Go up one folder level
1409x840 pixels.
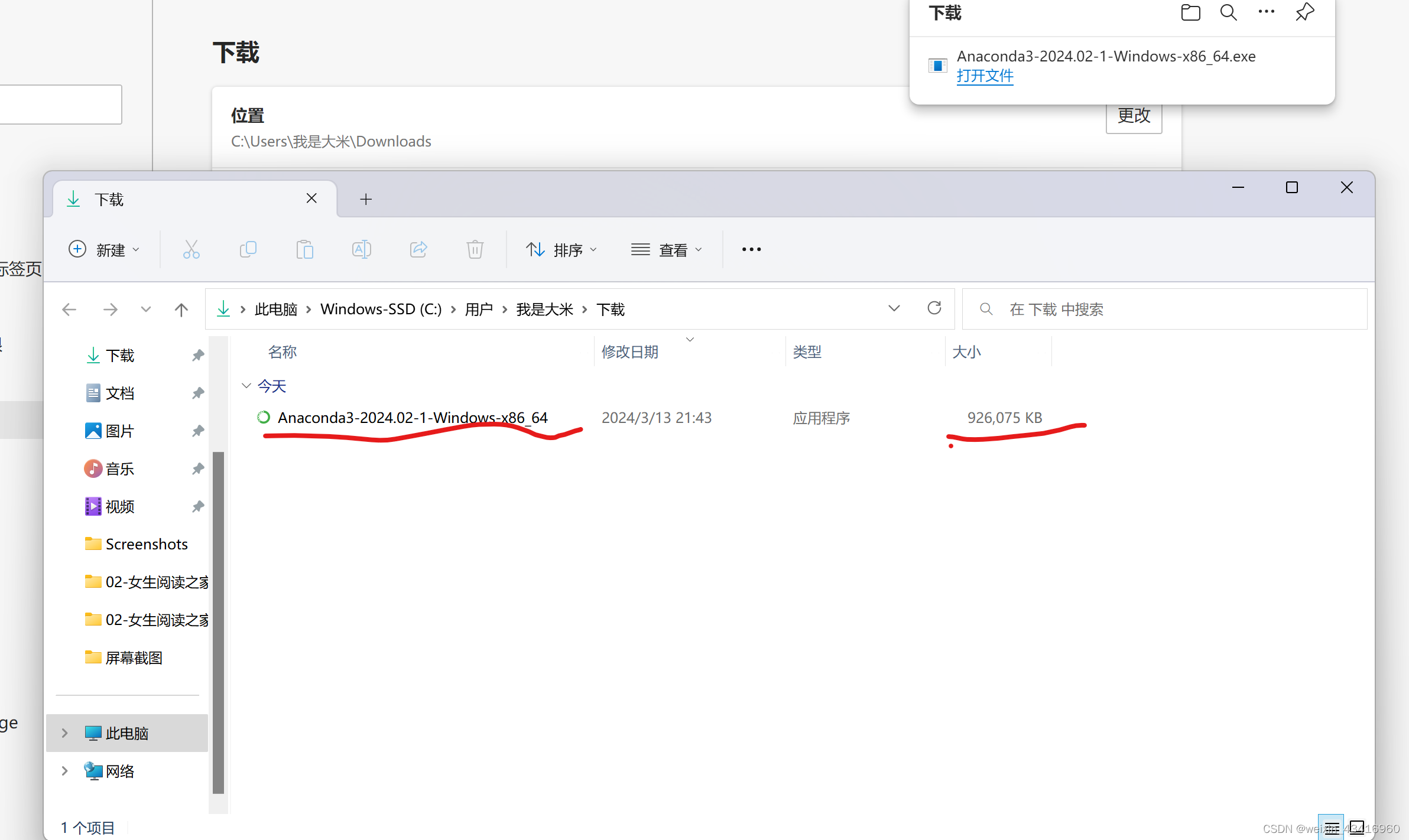pyautogui.click(x=181, y=310)
